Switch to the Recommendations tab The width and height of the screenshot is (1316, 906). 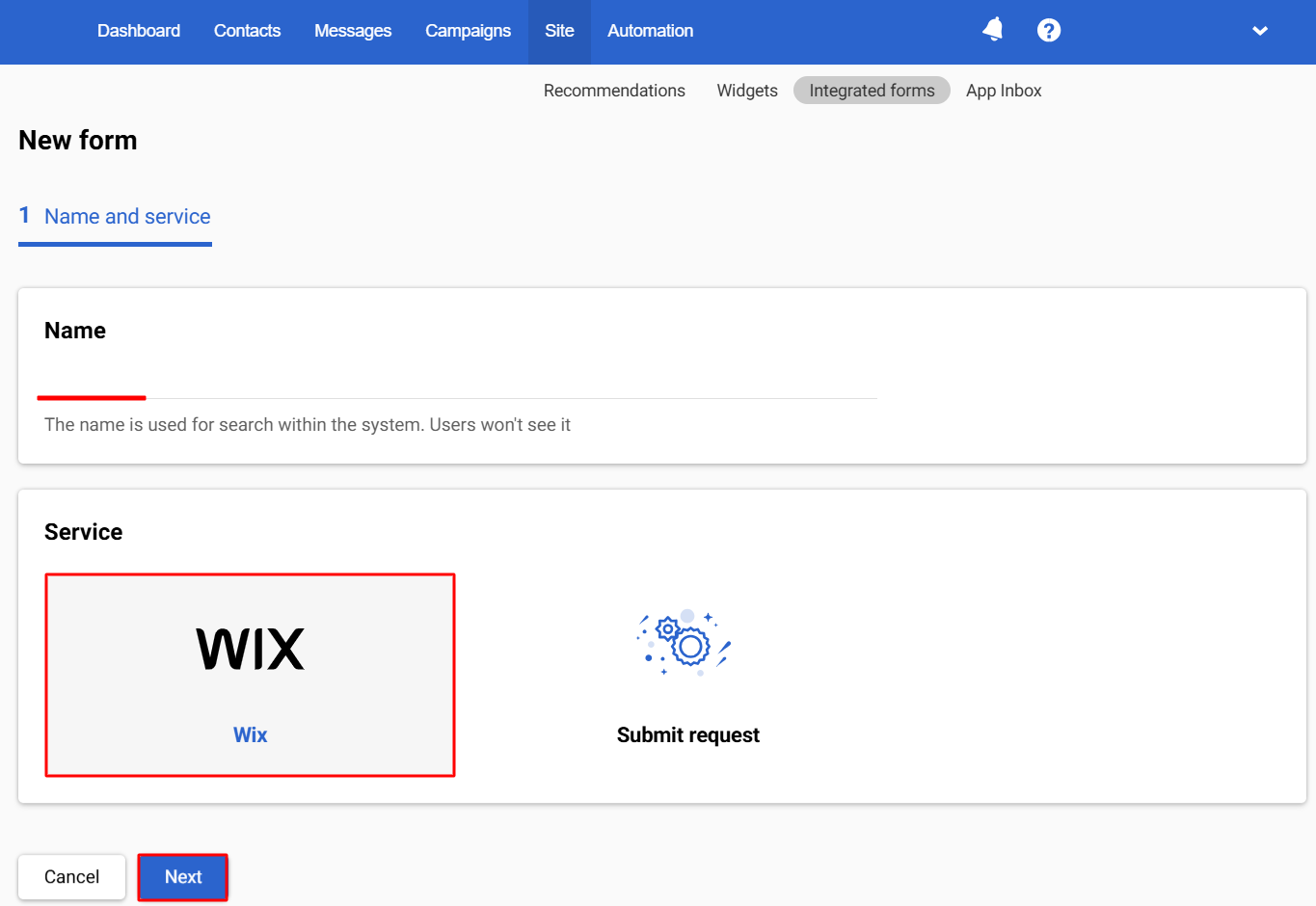point(614,91)
